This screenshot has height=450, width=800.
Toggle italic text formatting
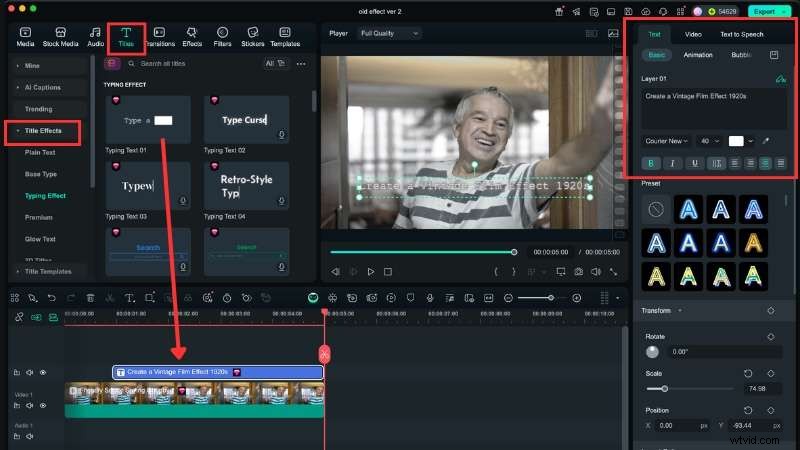(x=673, y=163)
